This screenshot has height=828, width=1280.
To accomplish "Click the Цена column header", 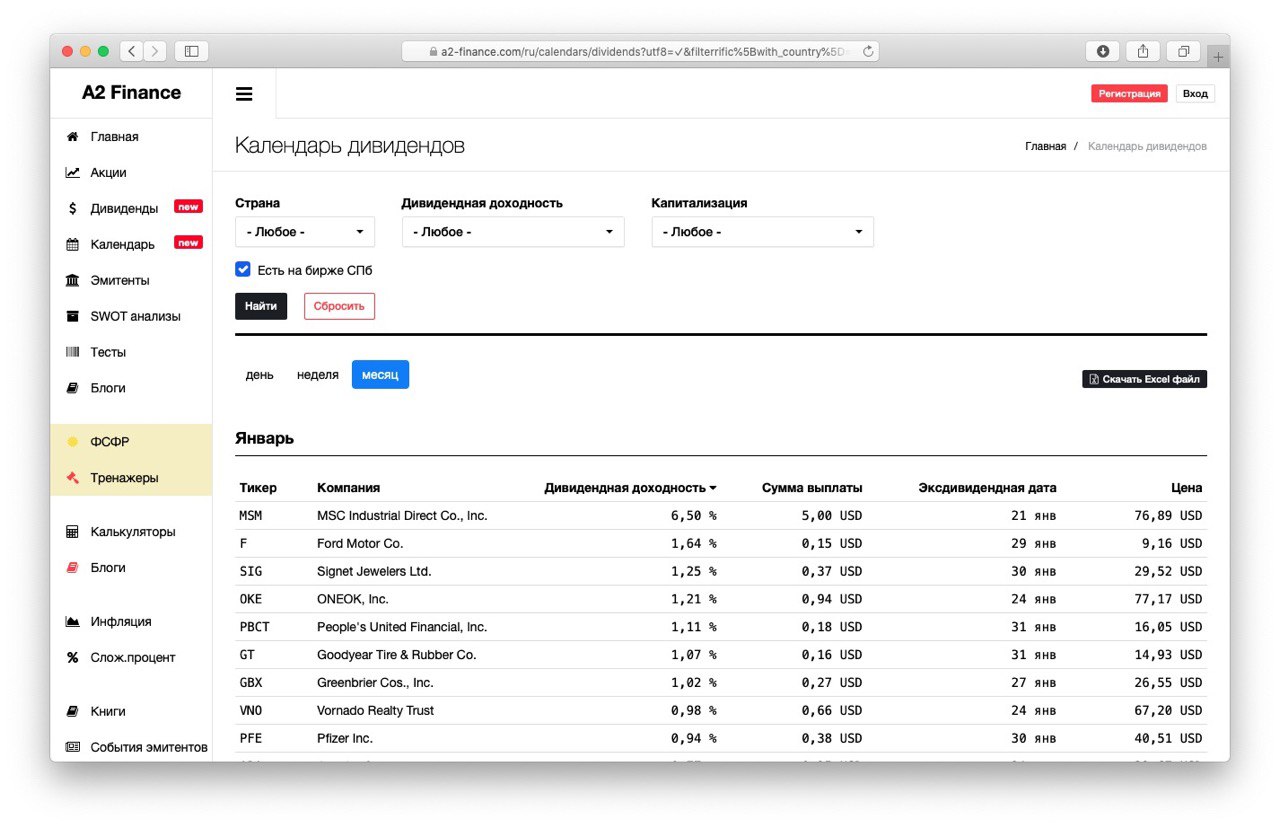I will tap(1187, 488).
